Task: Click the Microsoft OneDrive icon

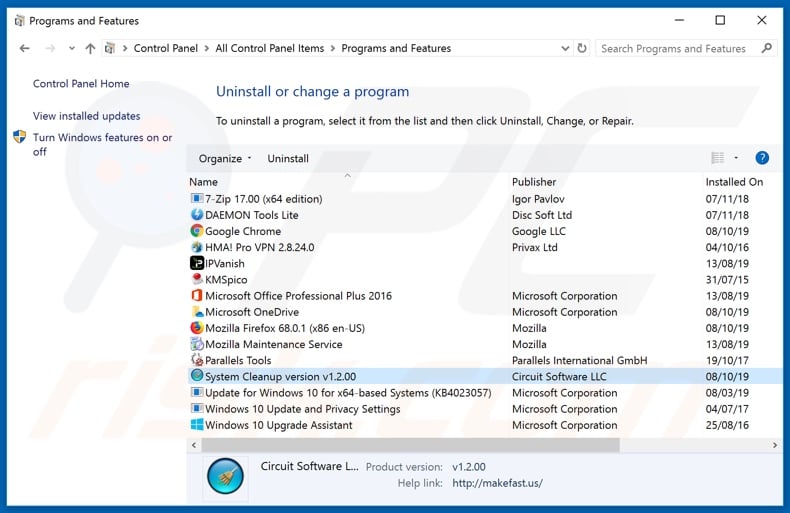Action: tap(196, 311)
